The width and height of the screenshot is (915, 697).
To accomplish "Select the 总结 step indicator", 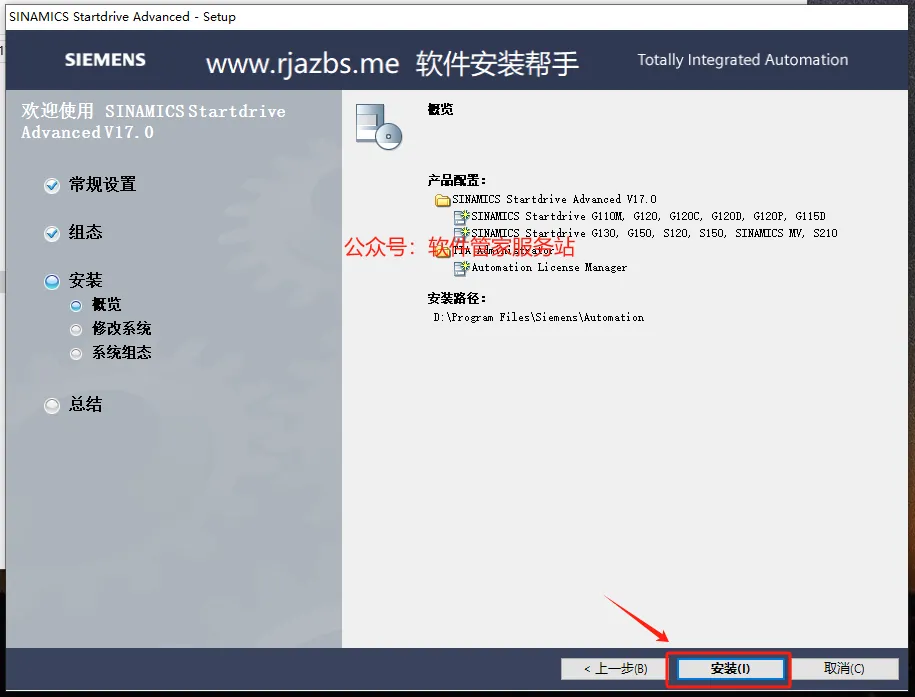I will [x=52, y=405].
